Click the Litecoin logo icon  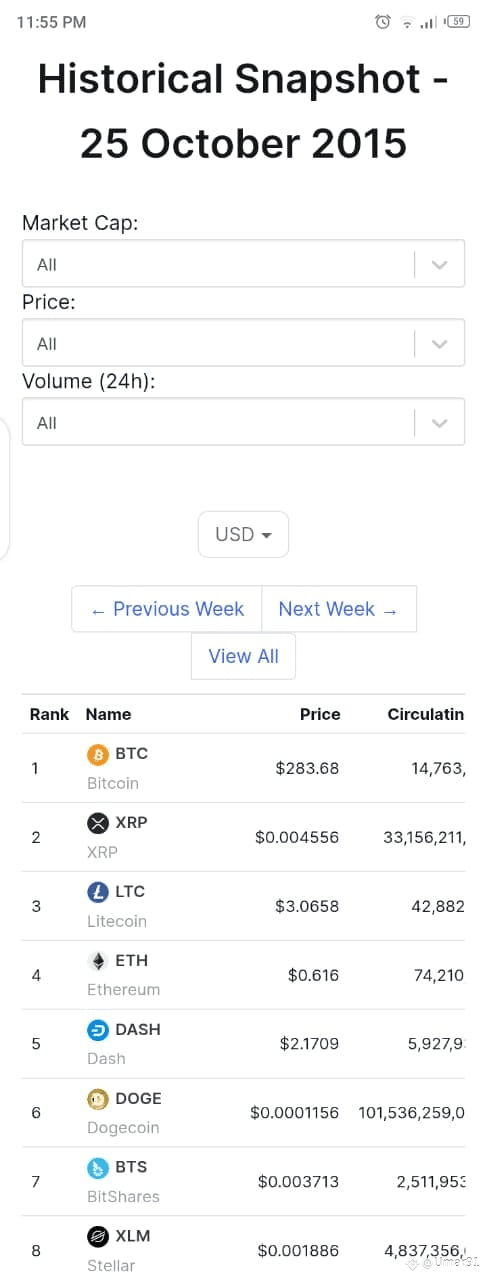click(x=98, y=892)
